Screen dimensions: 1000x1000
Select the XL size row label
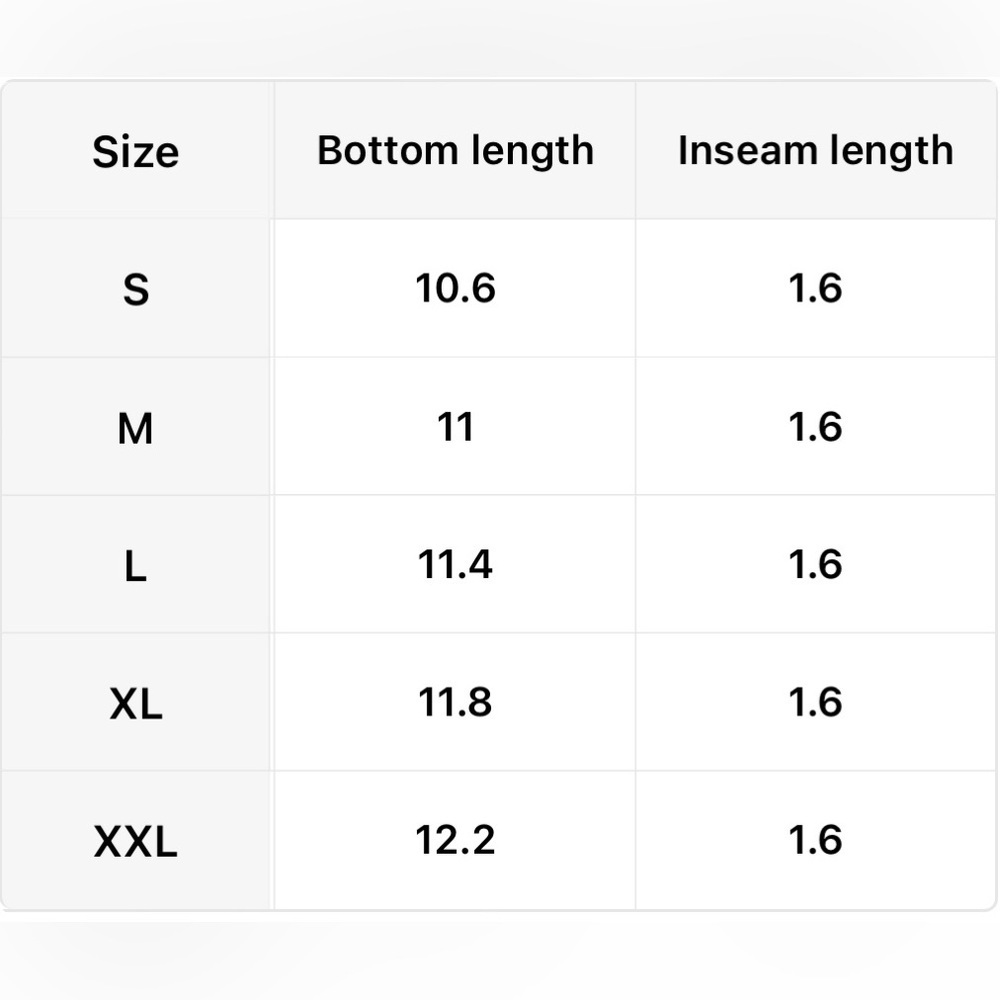(x=136, y=704)
